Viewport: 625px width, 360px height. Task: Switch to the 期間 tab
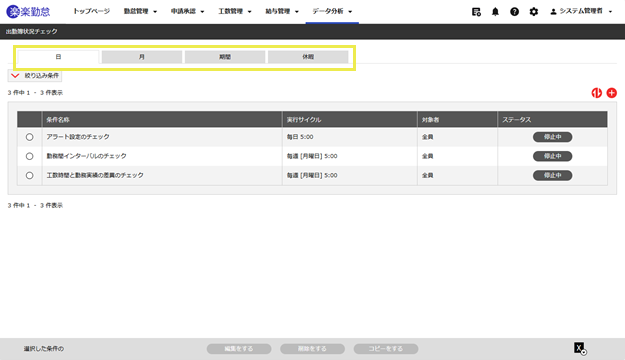click(225, 57)
